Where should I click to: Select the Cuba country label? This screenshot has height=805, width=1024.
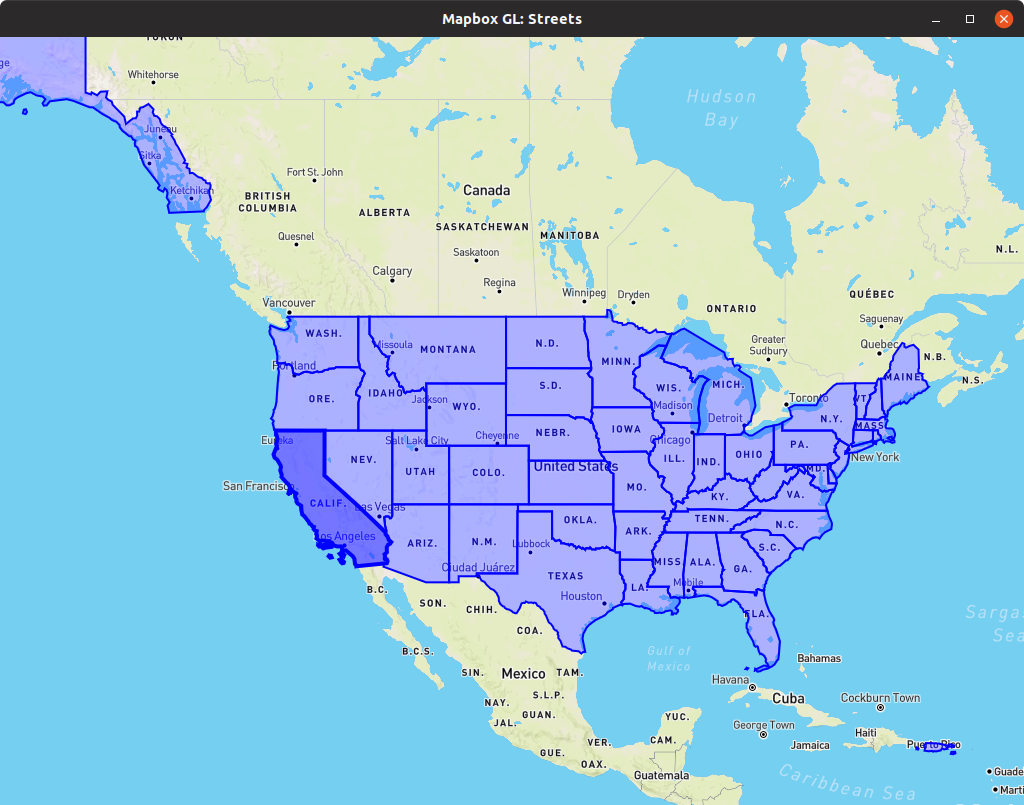pyautogui.click(x=790, y=699)
